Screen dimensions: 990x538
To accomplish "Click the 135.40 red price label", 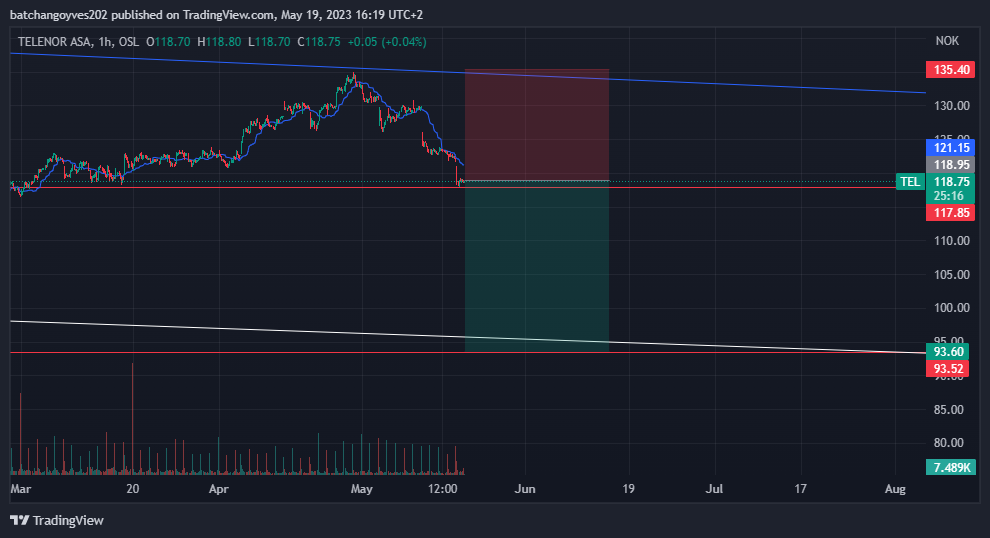I will (x=950, y=69).
